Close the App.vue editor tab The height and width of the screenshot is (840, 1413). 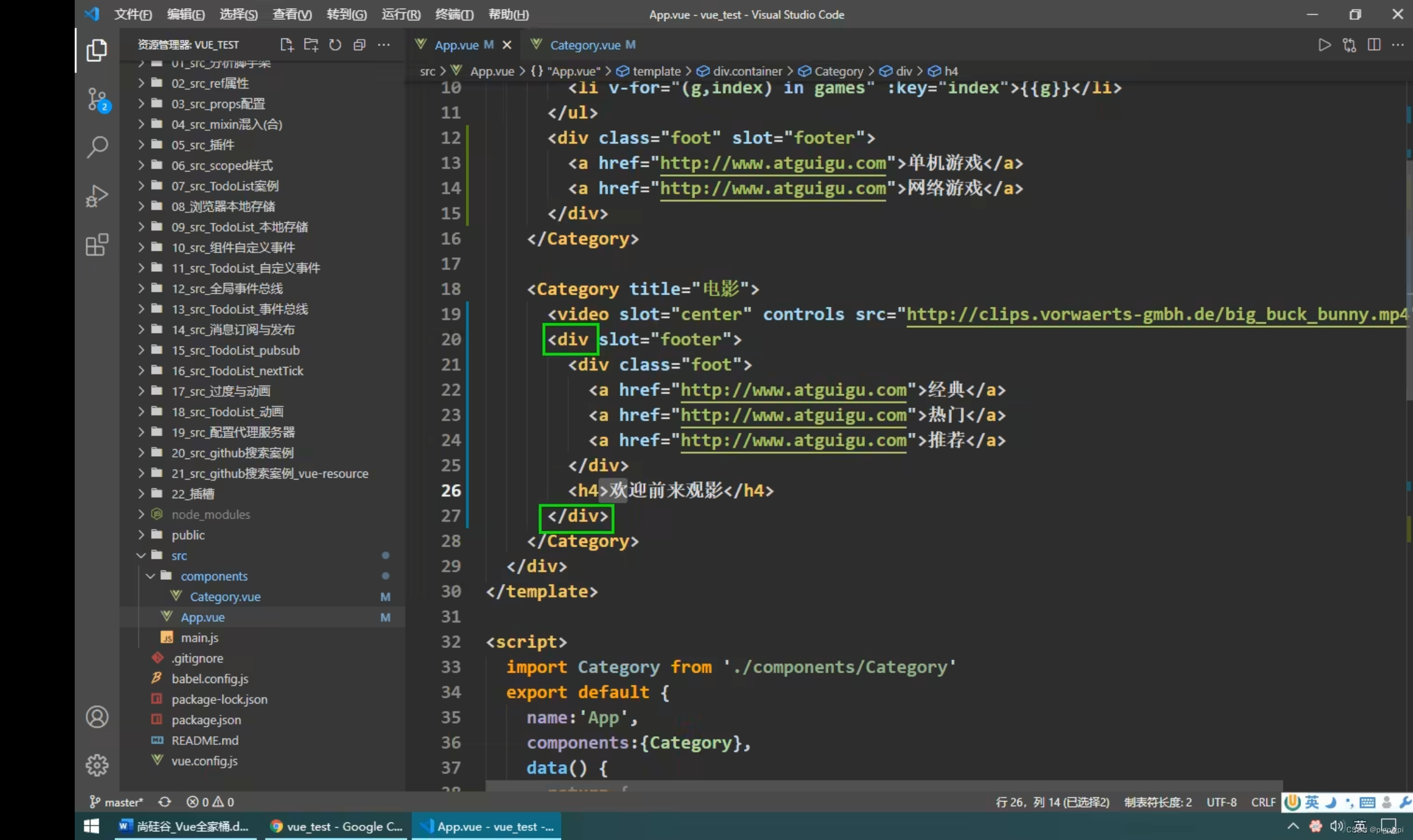click(x=507, y=45)
